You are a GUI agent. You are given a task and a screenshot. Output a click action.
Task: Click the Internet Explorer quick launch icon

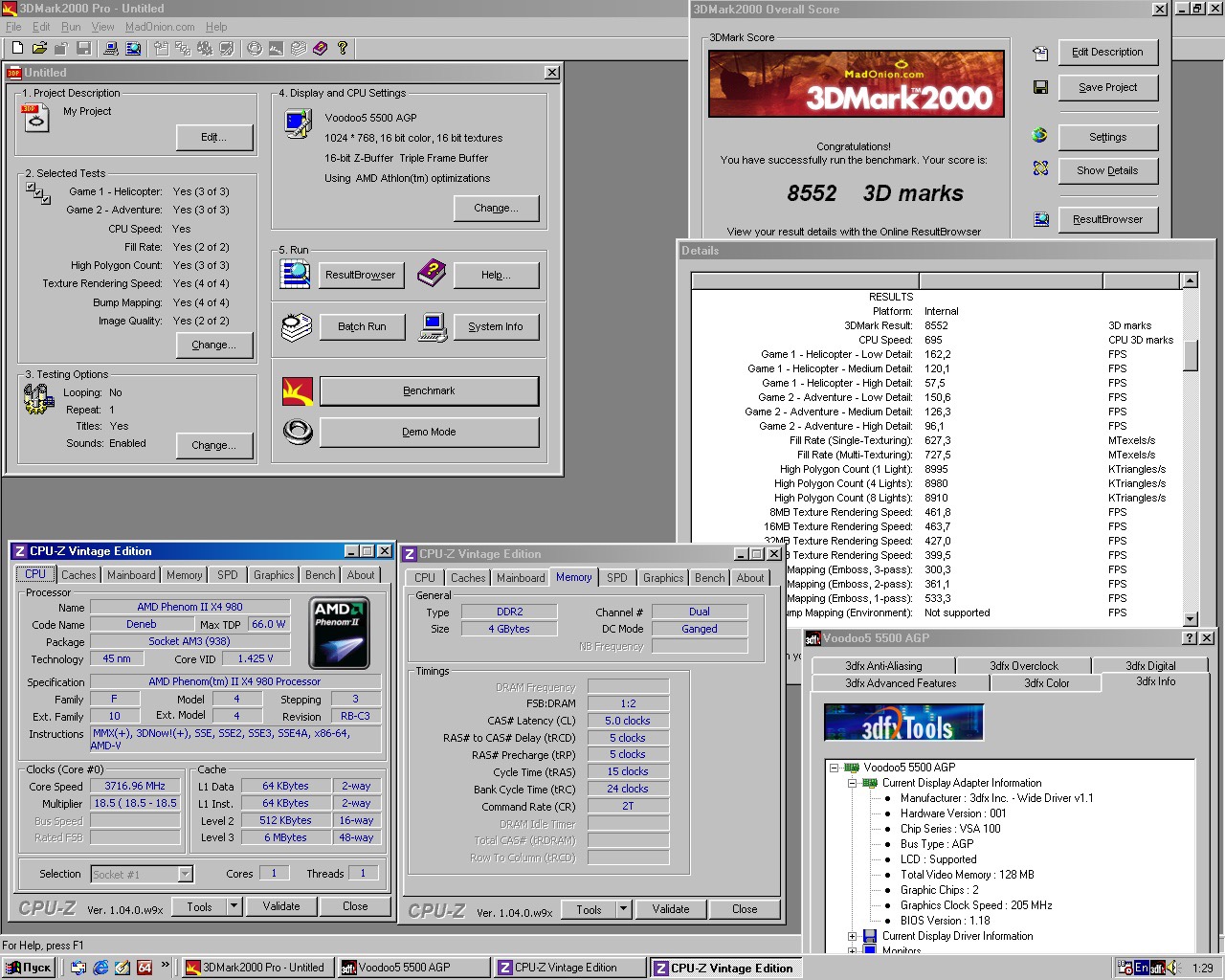(100, 968)
